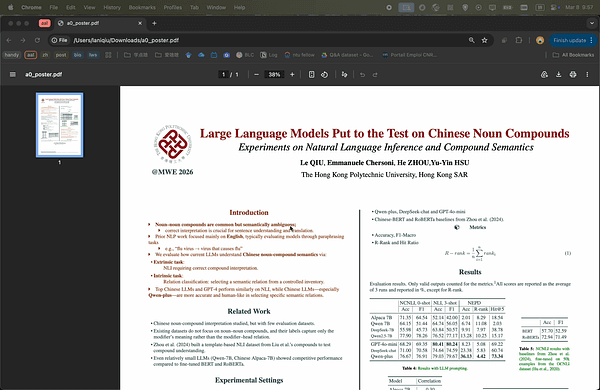The height and width of the screenshot is (390, 600).
Task: Open the PDF sidebar menu toggle
Action: click(13, 75)
